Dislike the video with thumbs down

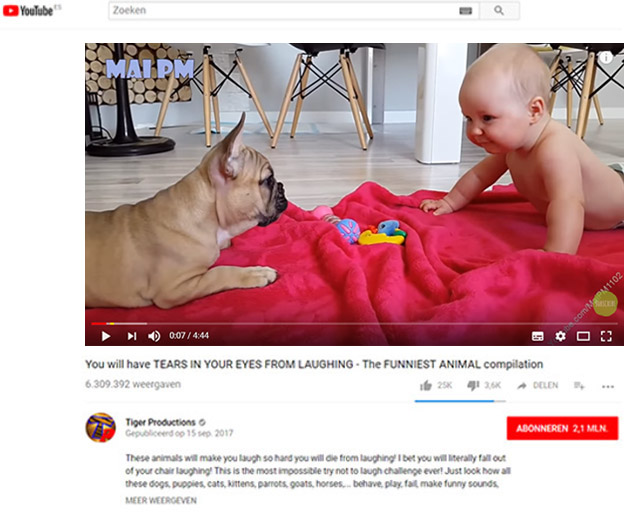point(473,385)
